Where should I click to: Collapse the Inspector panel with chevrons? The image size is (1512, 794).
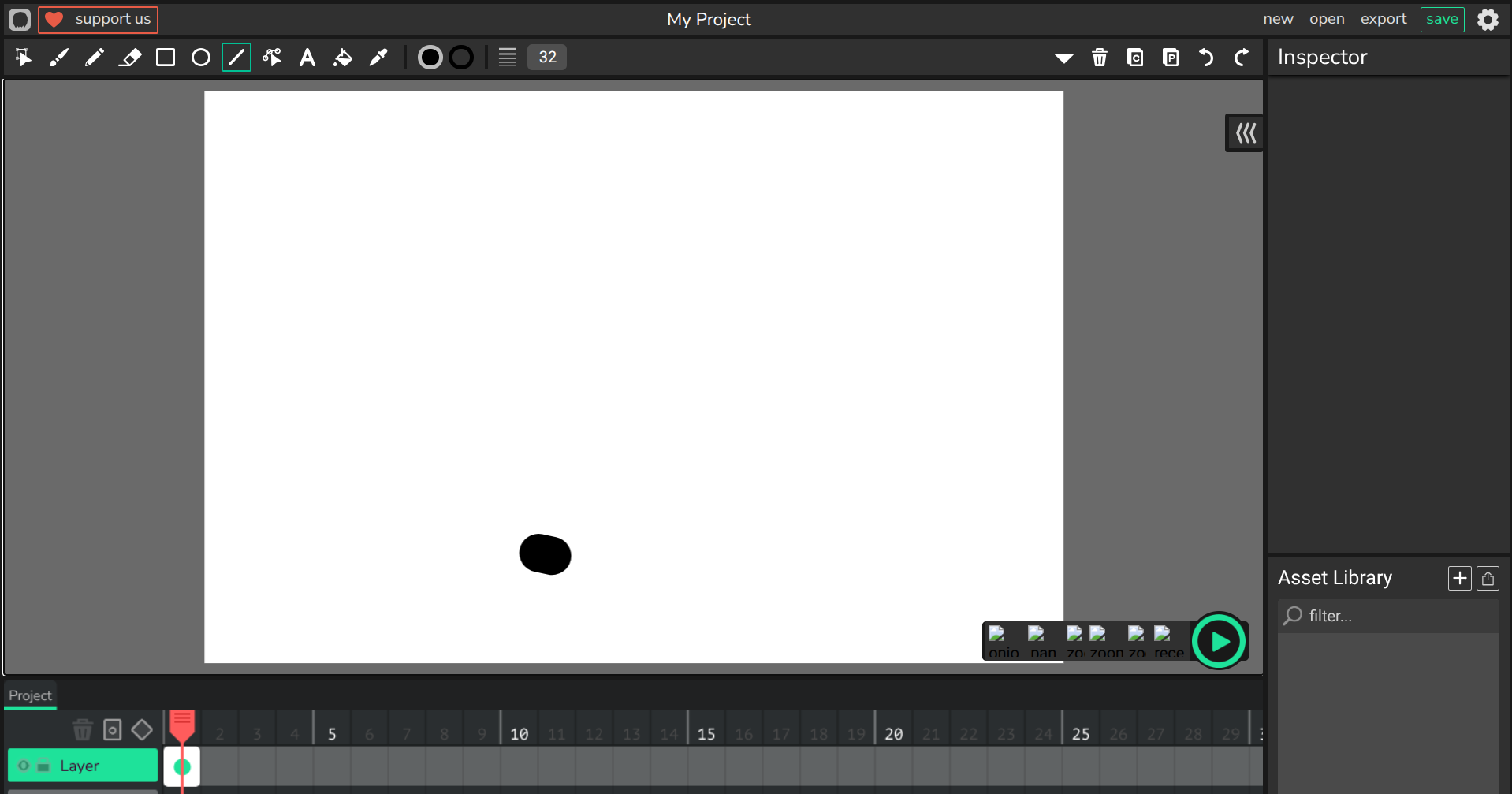pyautogui.click(x=1246, y=133)
